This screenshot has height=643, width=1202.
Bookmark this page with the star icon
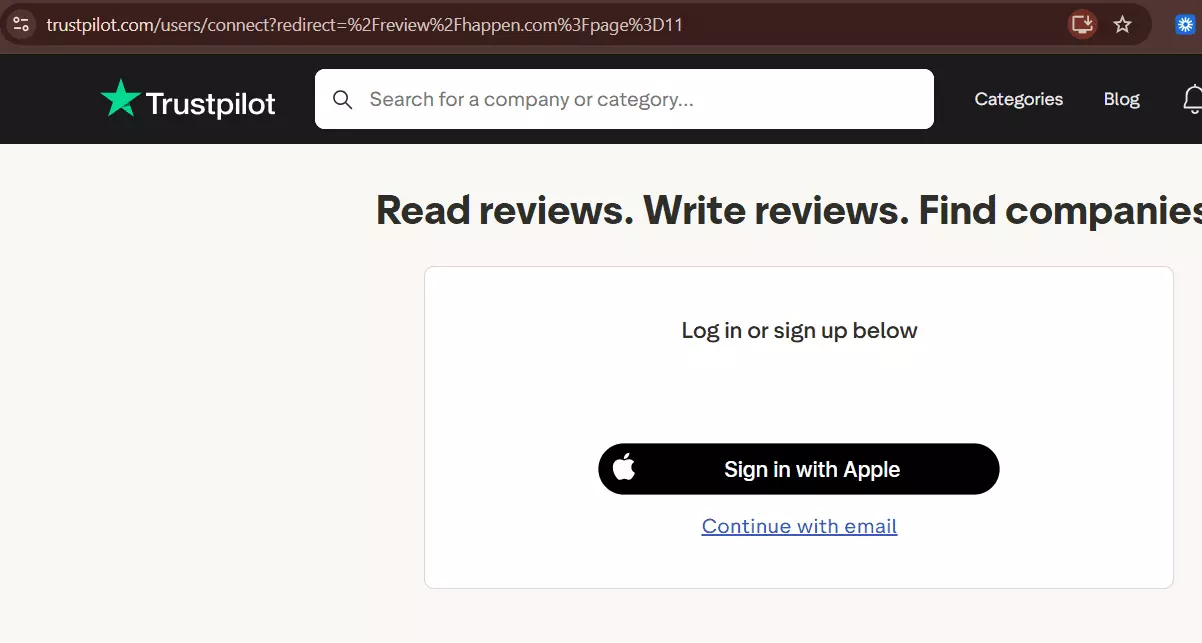tap(1123, 24)
